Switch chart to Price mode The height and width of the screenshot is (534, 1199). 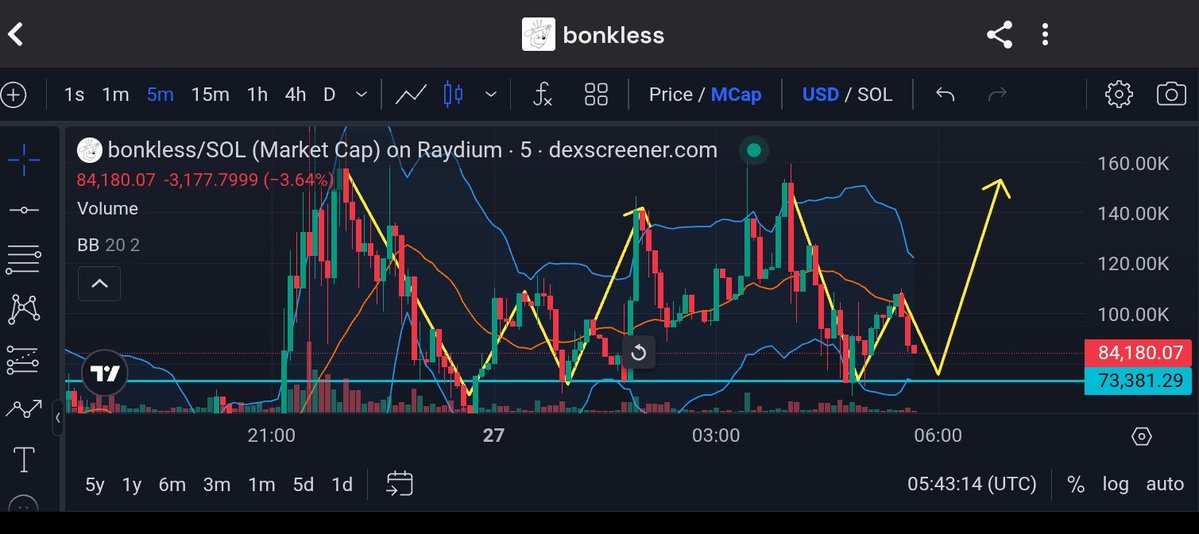tap(671, 95)
